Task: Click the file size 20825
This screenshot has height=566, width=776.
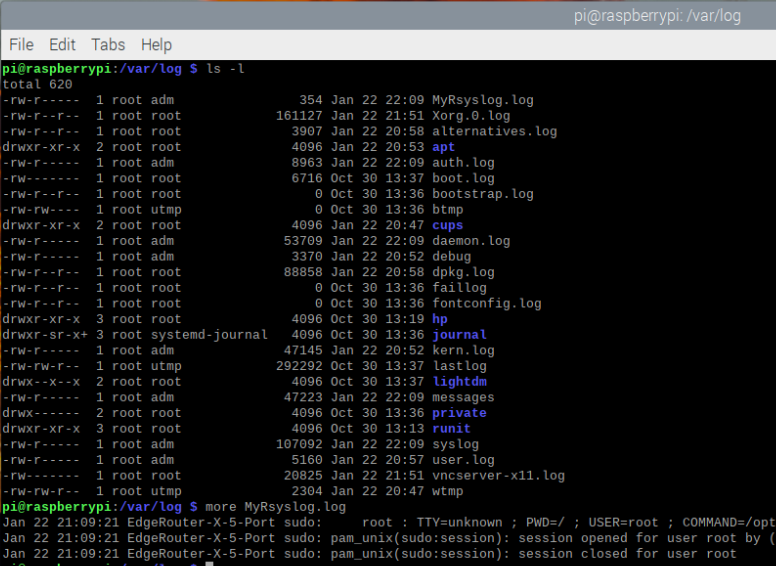Action: 303,476
